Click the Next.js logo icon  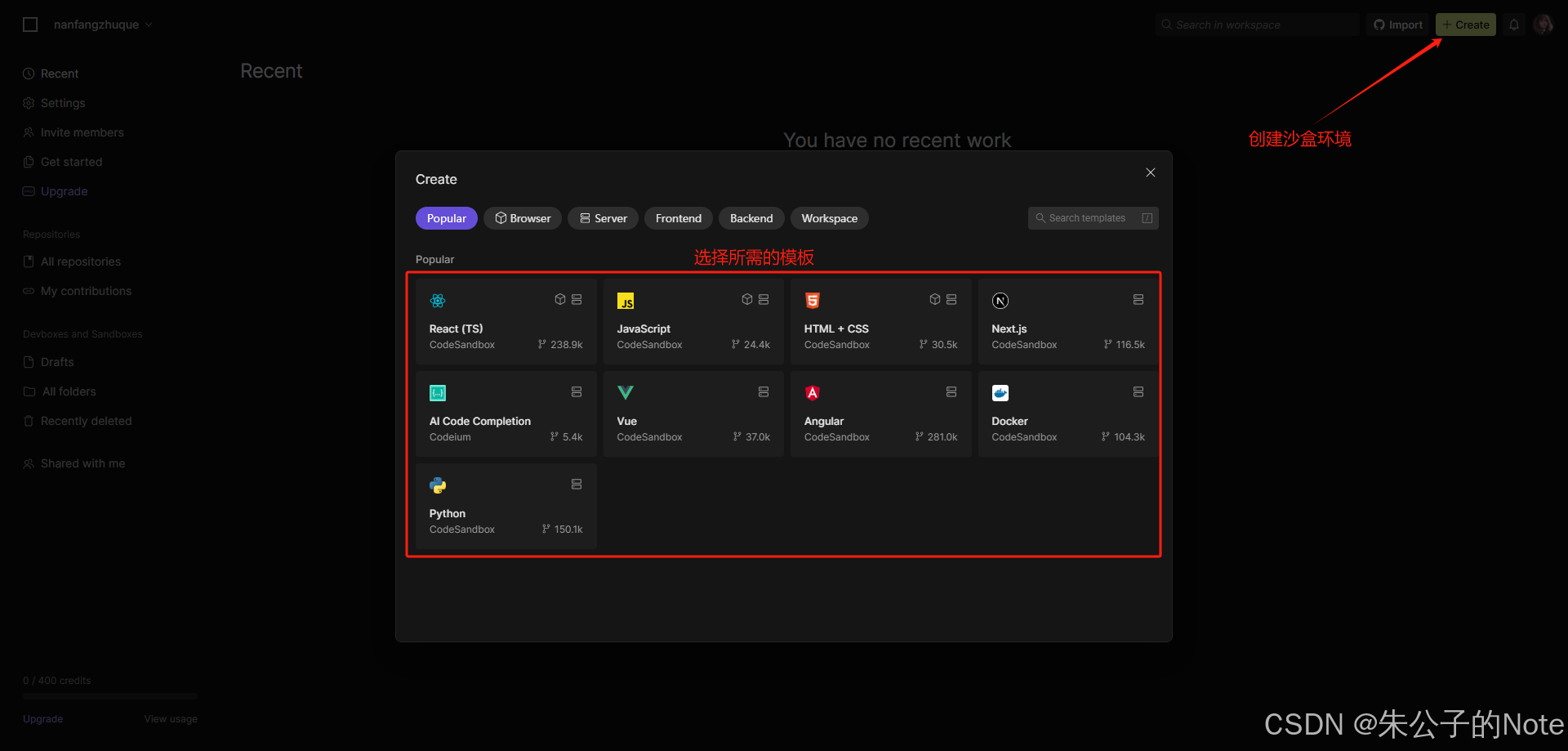[x=1000, y=301]
